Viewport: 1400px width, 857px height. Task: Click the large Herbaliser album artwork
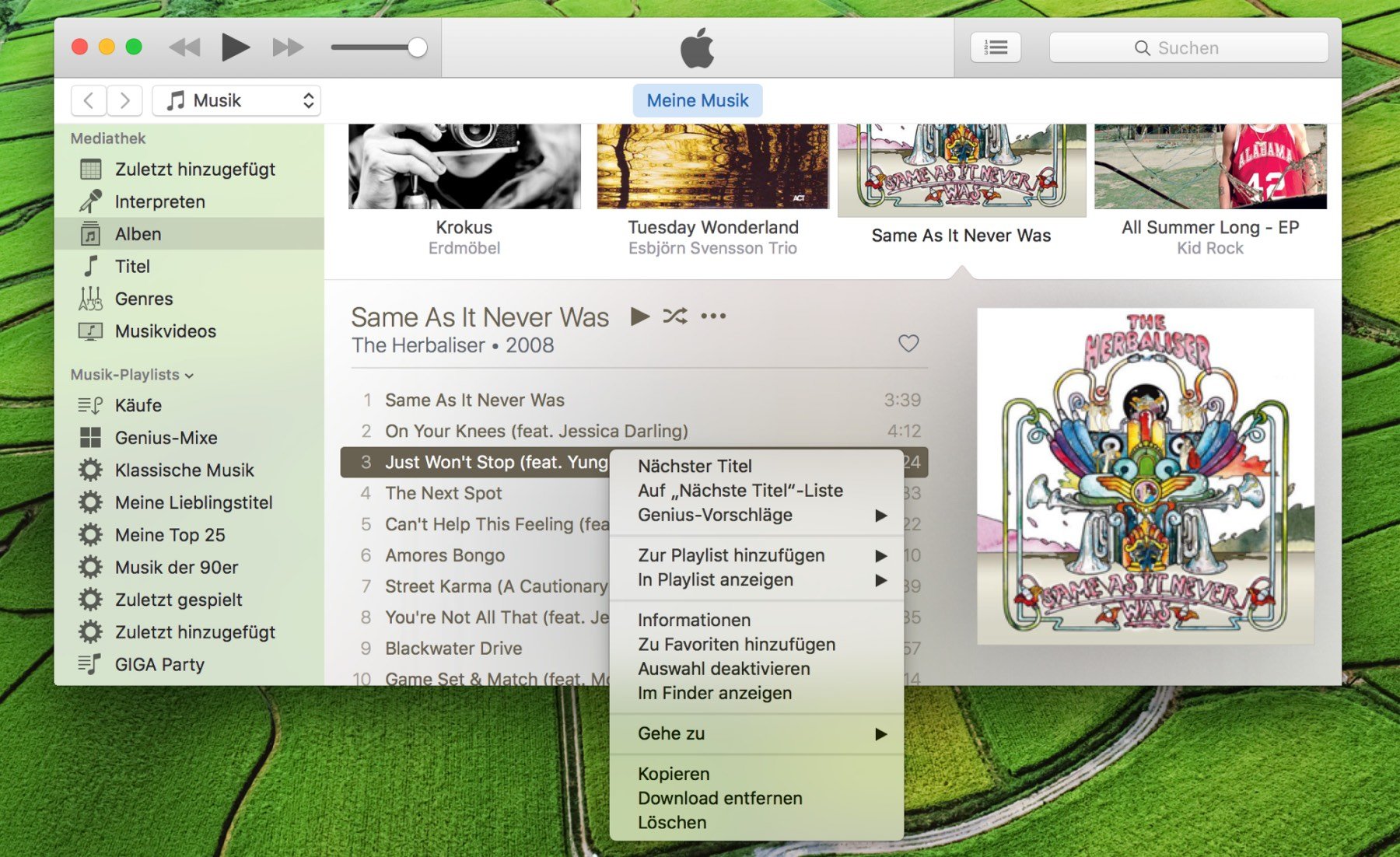(x=1146, y=476)
